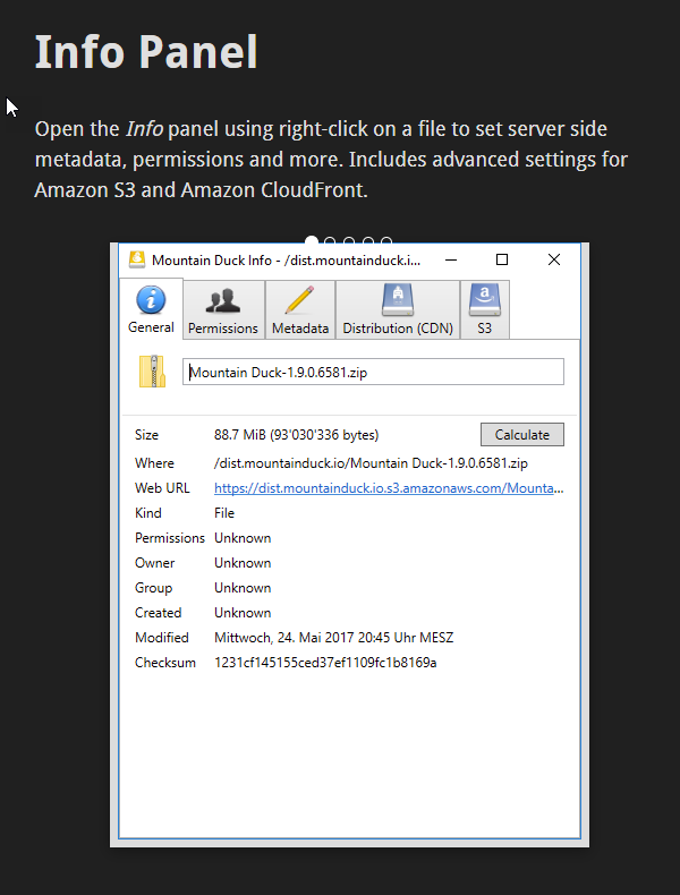Open the Metadata tab
680x895 pixels.
pyautogui.click(x=300, y=310)
